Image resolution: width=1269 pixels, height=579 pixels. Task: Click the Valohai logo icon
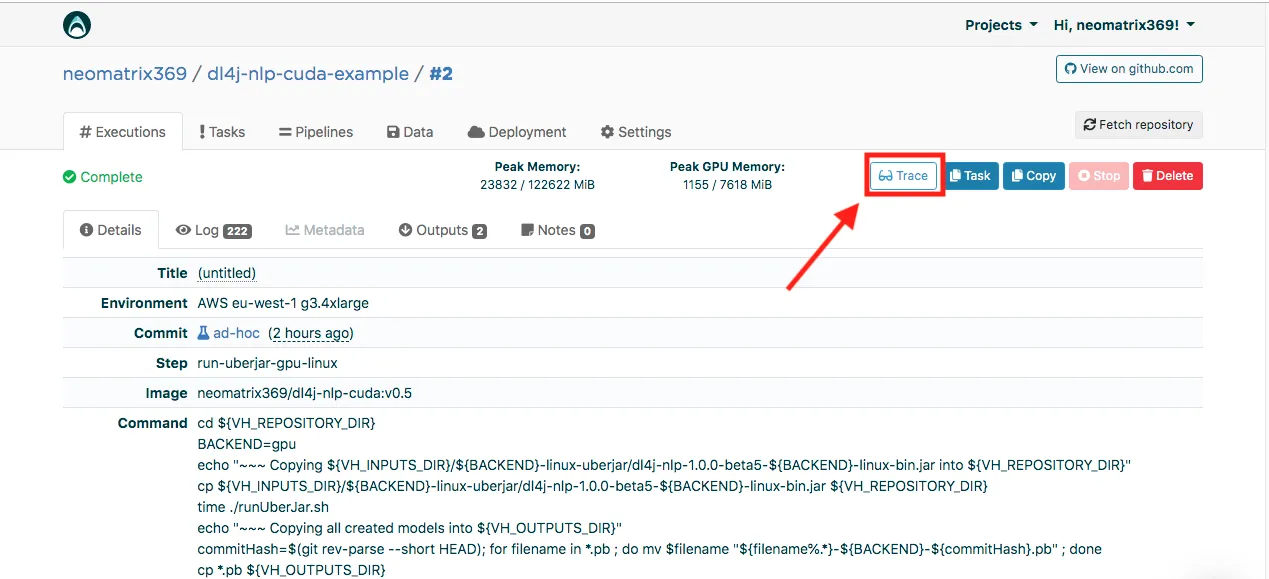(x=77, y=25)
